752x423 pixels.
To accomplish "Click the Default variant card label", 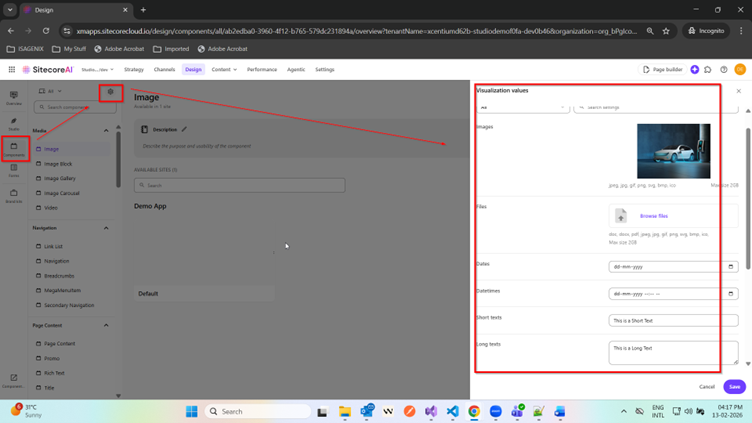I will coord(148,294).
